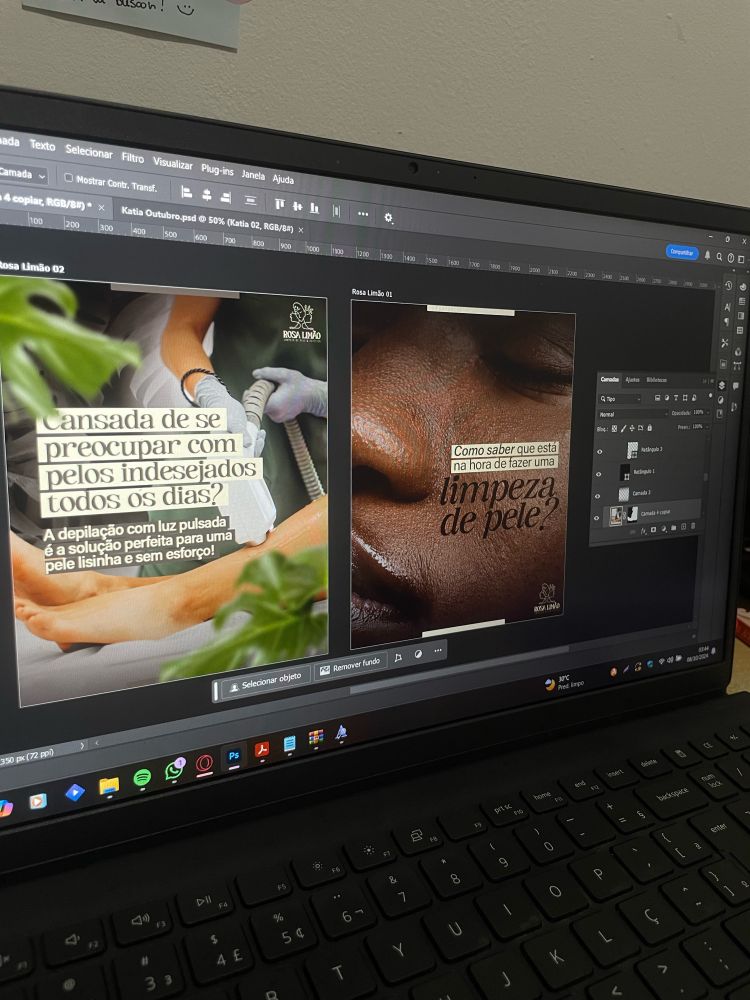Screen dimensions: 750x1000
Task: Align left edges icon in options bar
Action: (186, 191)
